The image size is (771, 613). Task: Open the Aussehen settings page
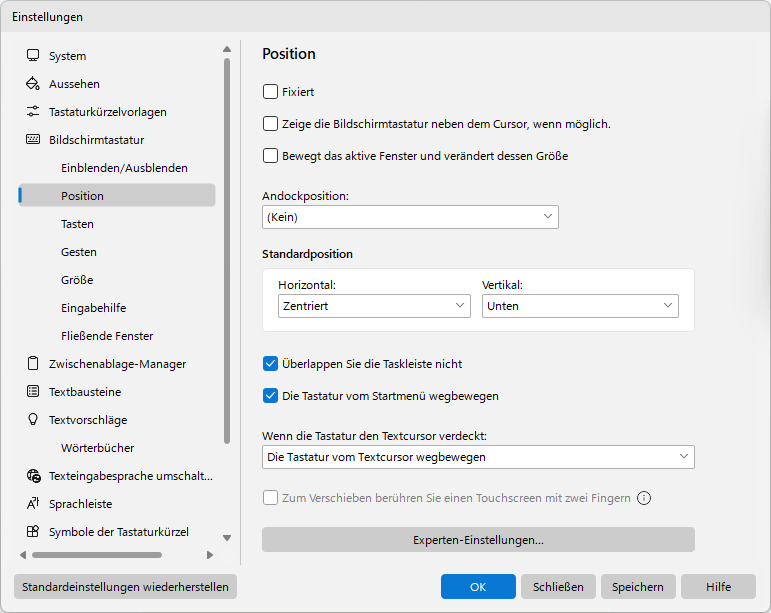tap(117, 84)
